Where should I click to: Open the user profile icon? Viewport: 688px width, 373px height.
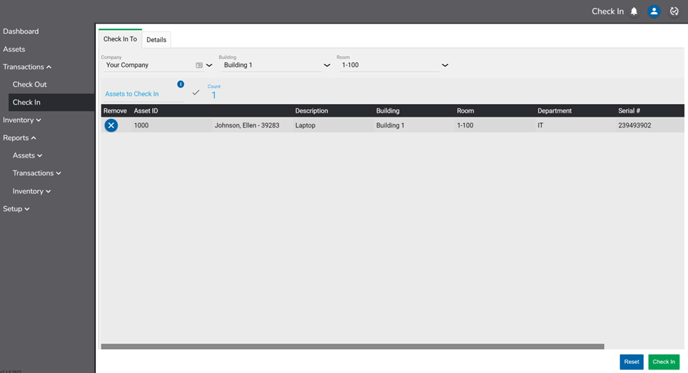[x=654, y=11]
